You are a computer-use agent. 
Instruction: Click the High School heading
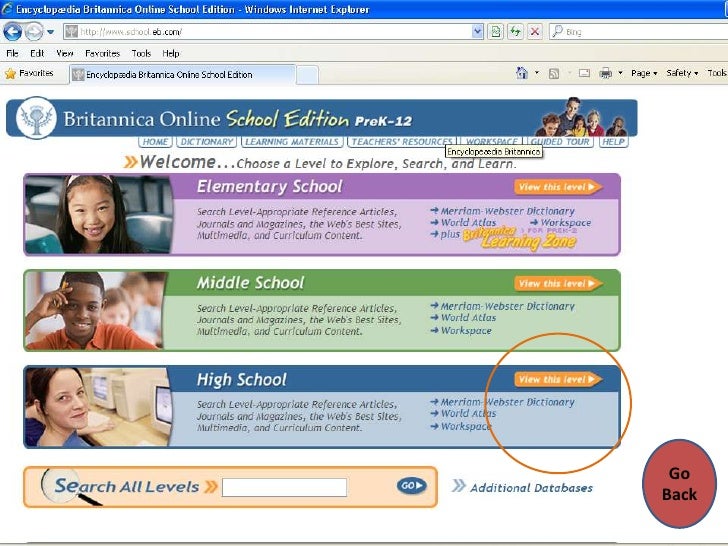(241, 379)
